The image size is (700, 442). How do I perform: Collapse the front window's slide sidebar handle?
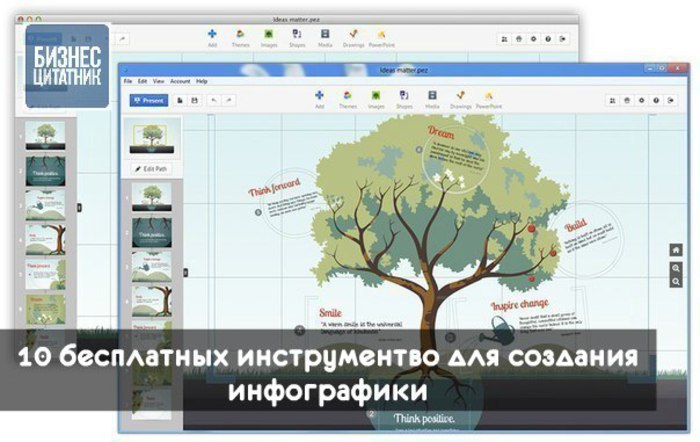(185, 272)
